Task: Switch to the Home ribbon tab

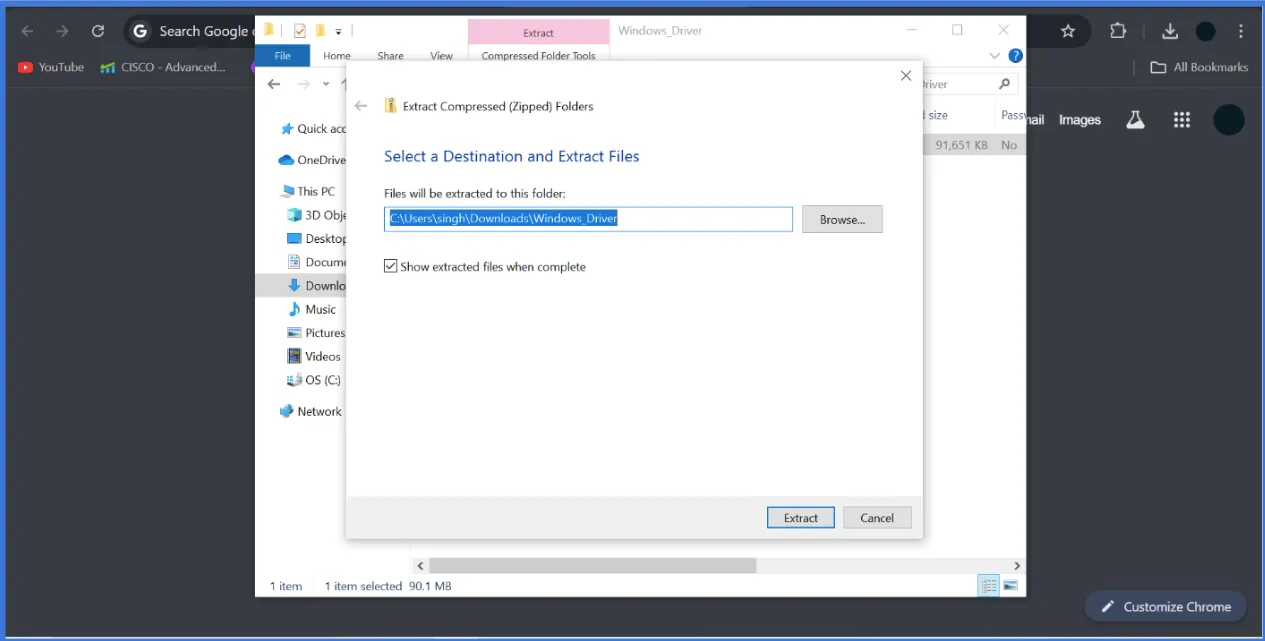Action: pos(337,56)
